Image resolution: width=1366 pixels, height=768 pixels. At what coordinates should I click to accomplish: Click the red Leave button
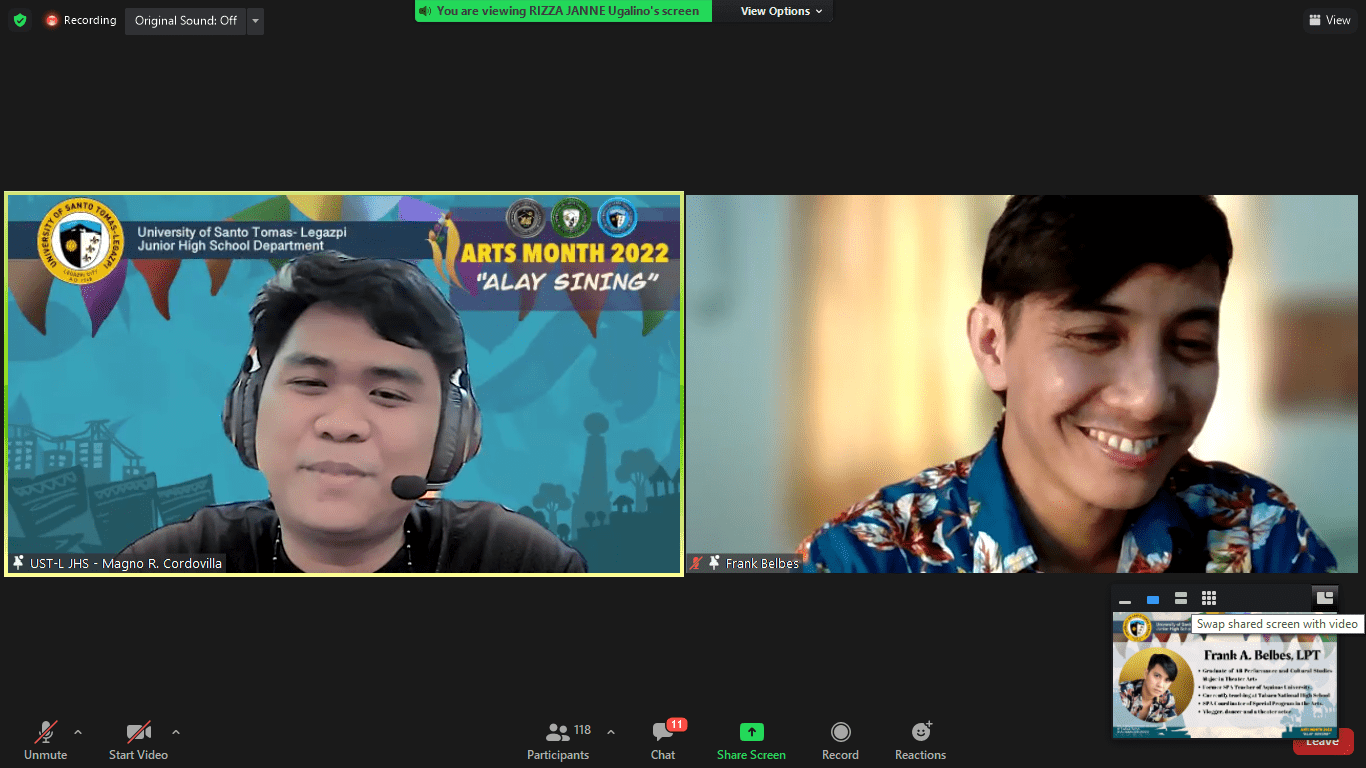(x=1322, y=742)
